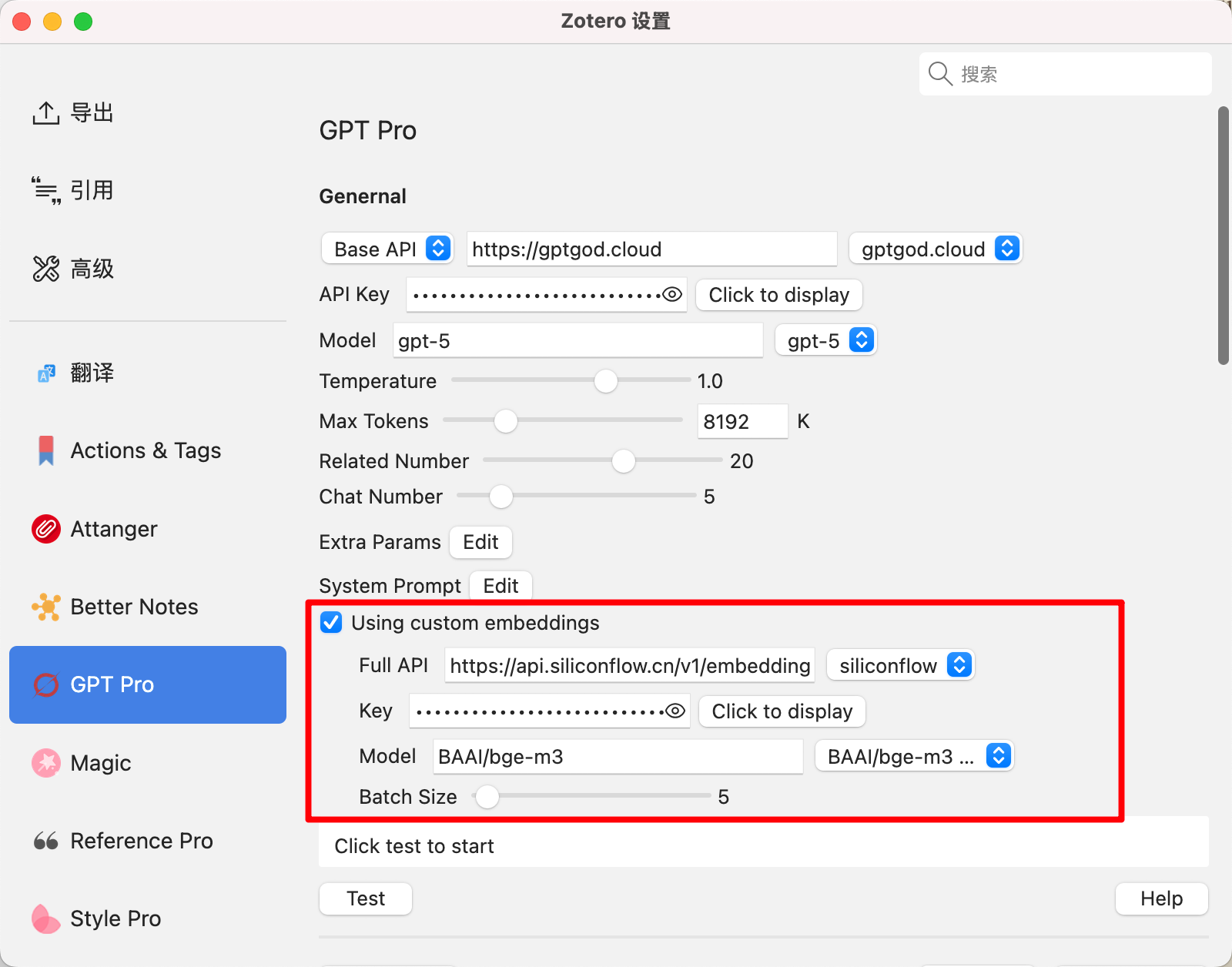
Task: Open the gptgod.cloud provider dropdown
Action: coord(936,249)
